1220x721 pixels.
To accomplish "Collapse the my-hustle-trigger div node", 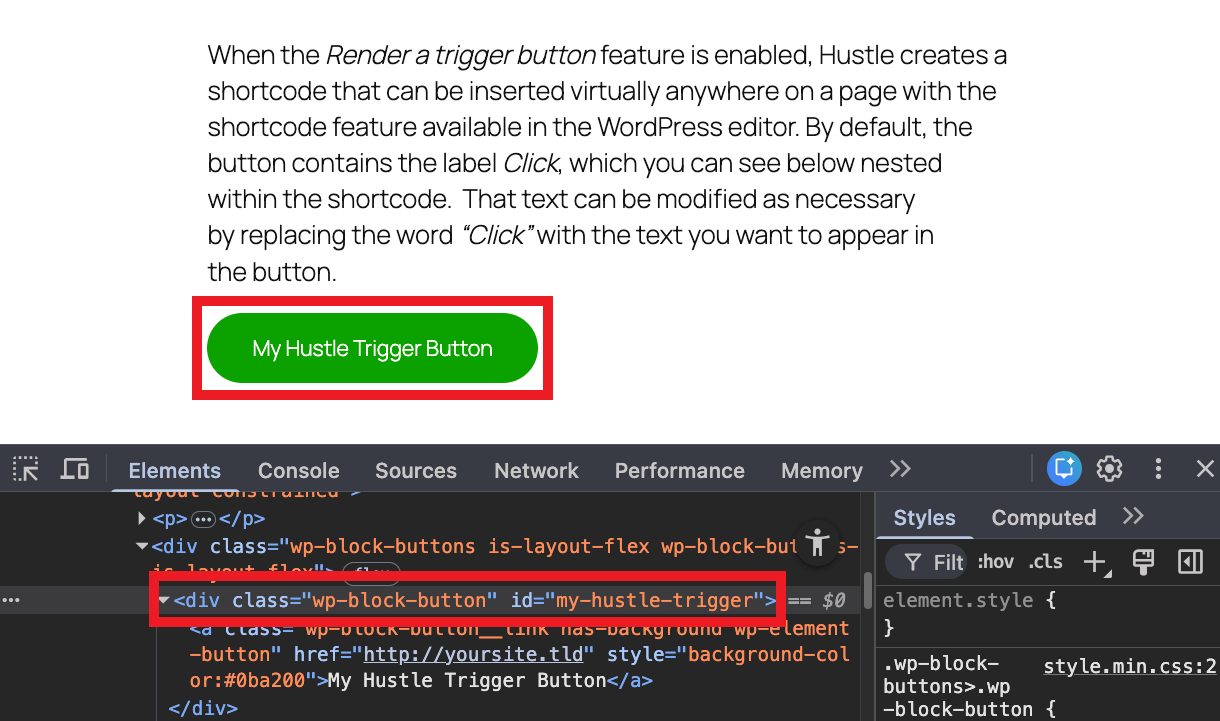I will pyautogui.click(x=164, y=600).
